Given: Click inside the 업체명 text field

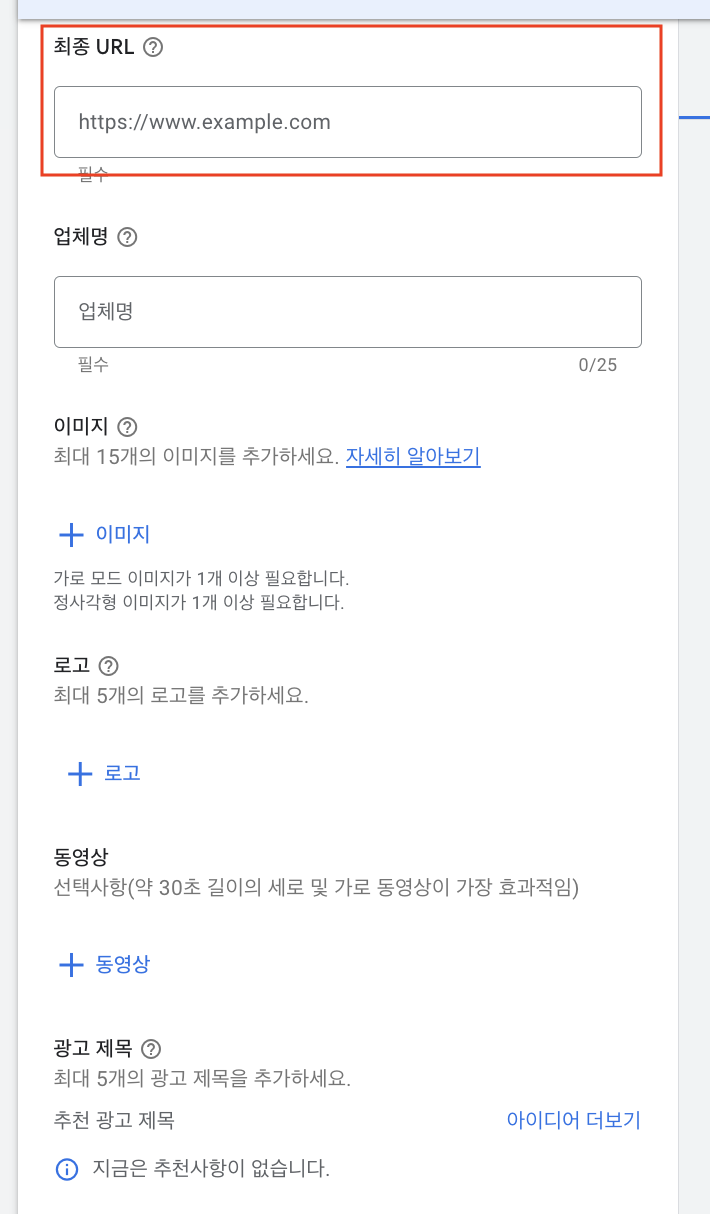Looking at the screenshot, I should coord(347,311).
